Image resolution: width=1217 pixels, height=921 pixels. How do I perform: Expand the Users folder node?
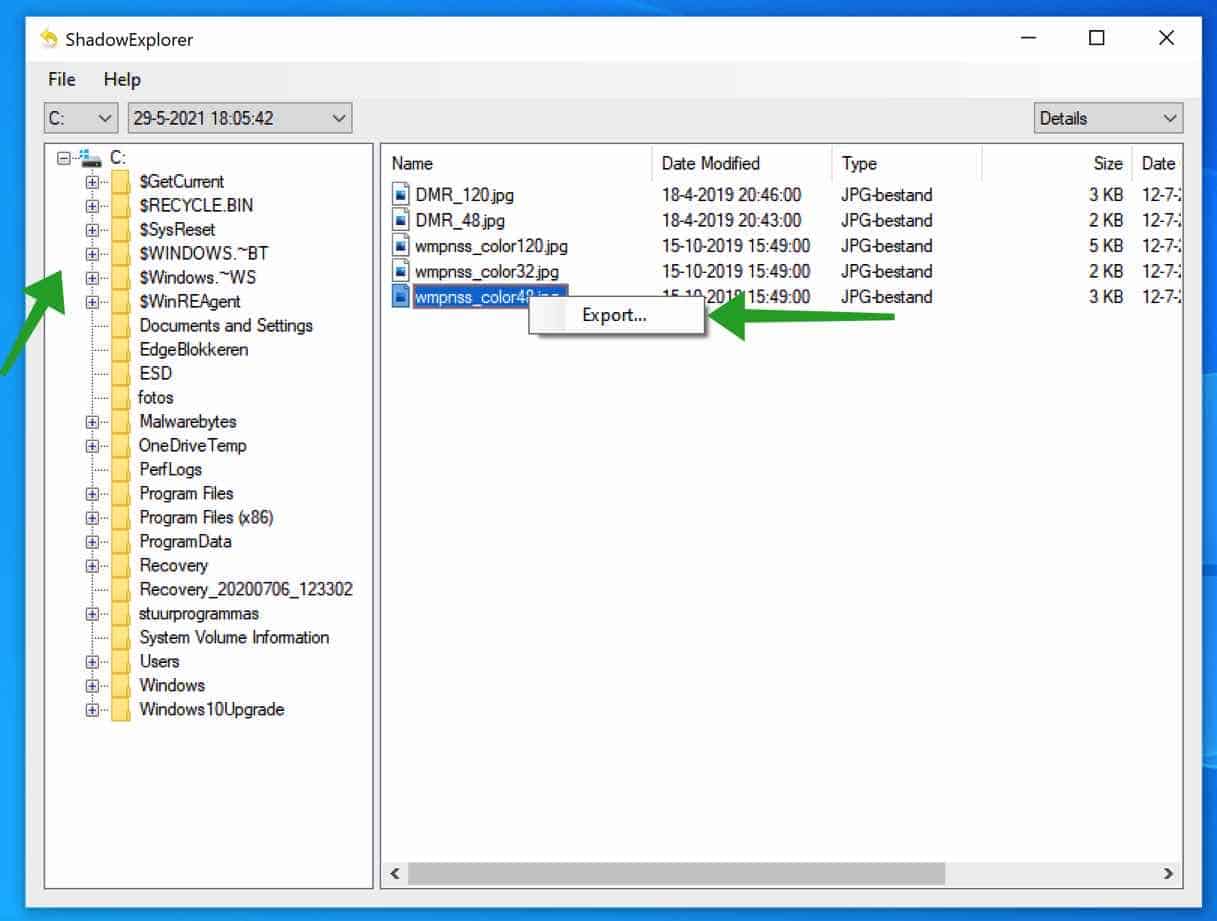coord(92,662)
